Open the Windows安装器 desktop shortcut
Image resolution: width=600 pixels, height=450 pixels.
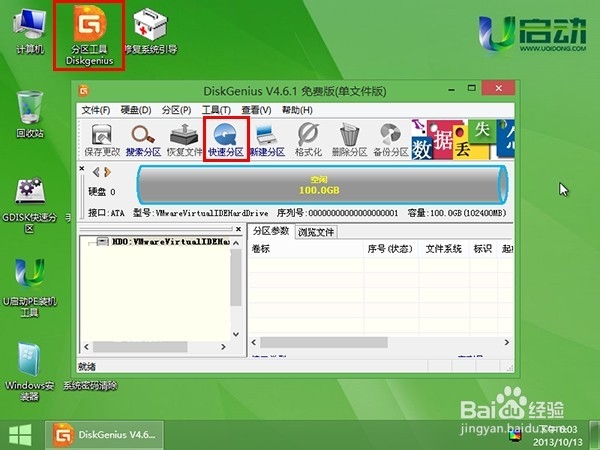coord(29,371)
